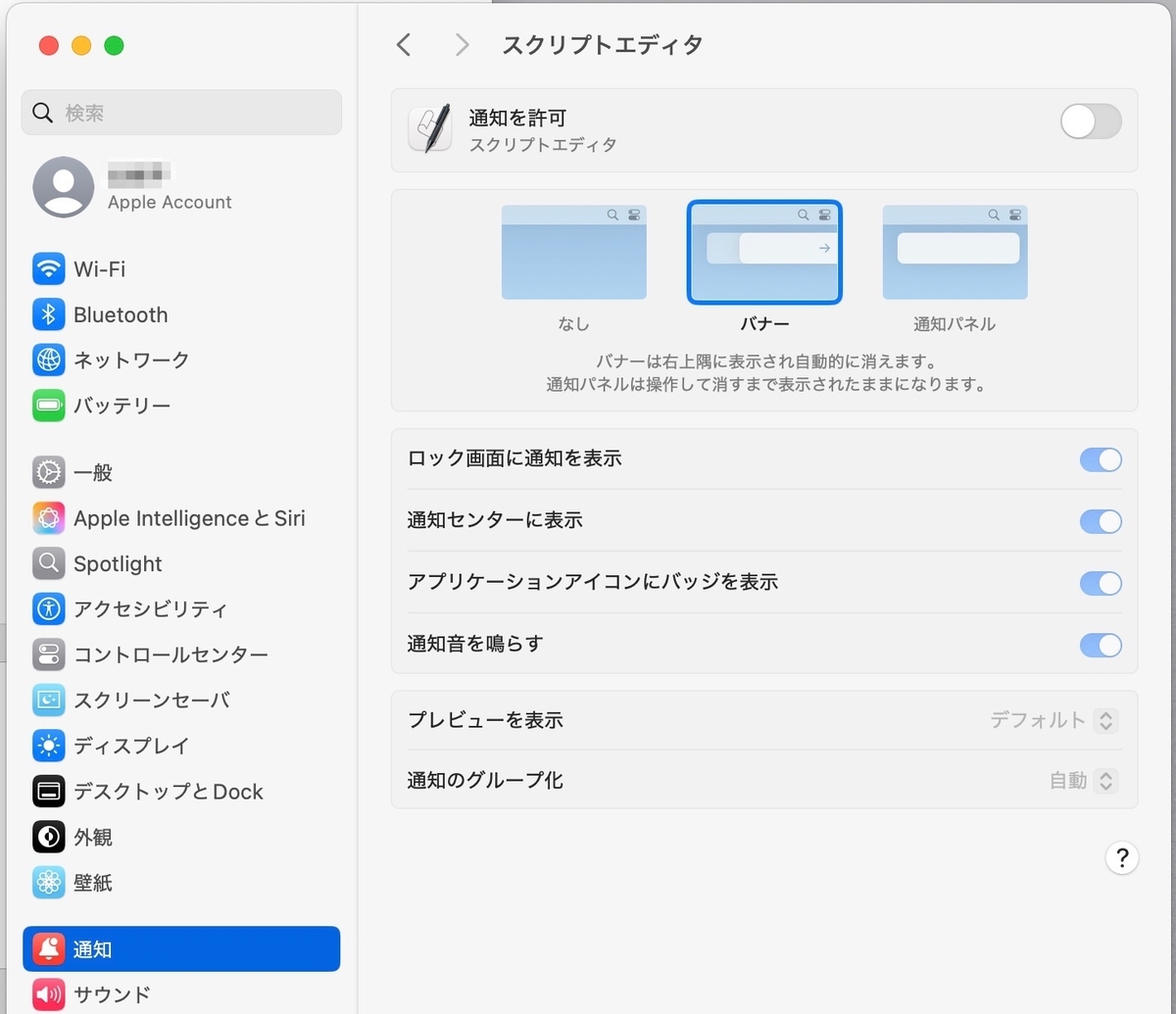Open アクセシビリティ settings icon
Screen dimensions: 1176x1014
pos(48,608)
